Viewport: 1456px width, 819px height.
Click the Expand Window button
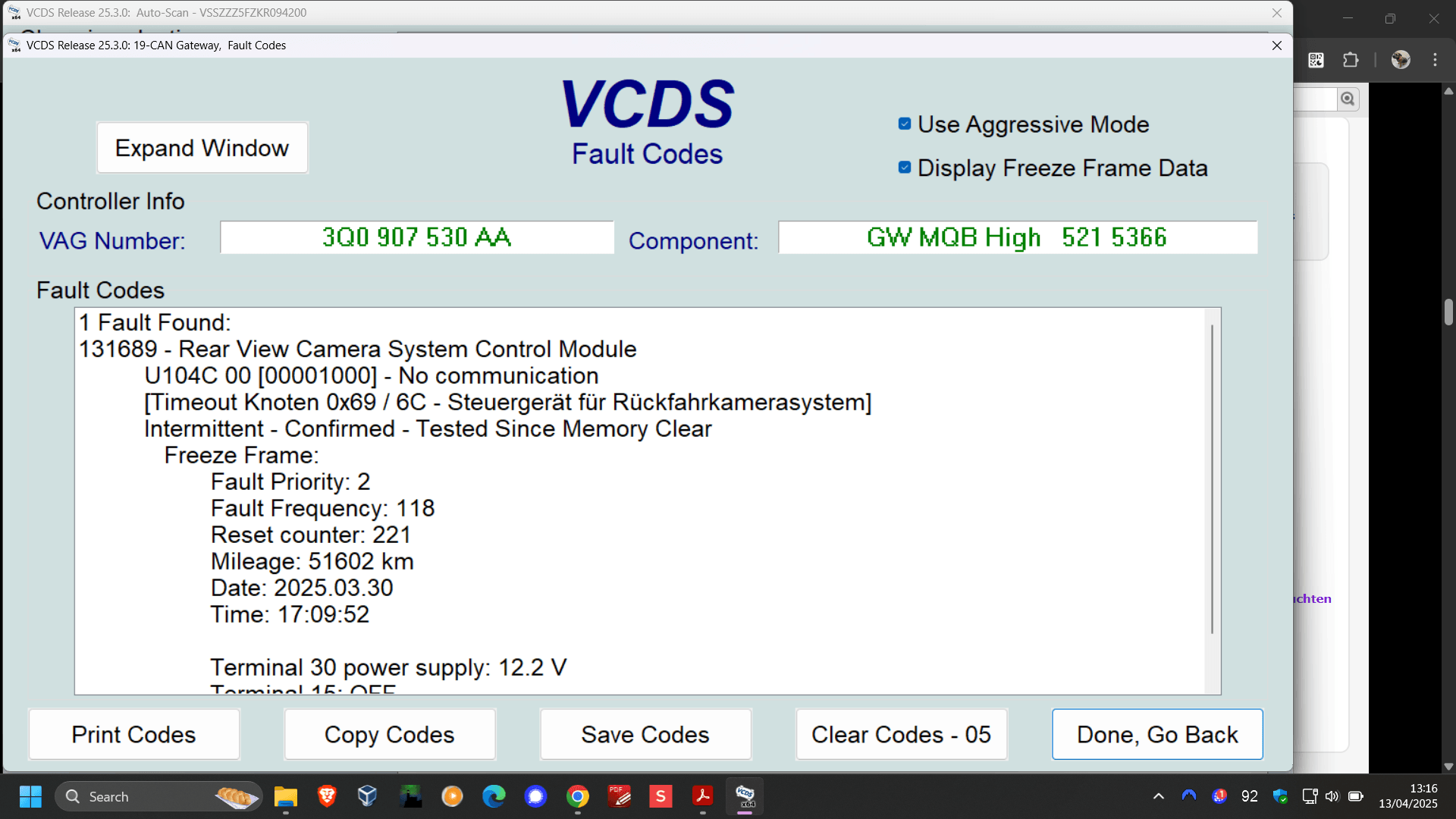click(202, 148)
